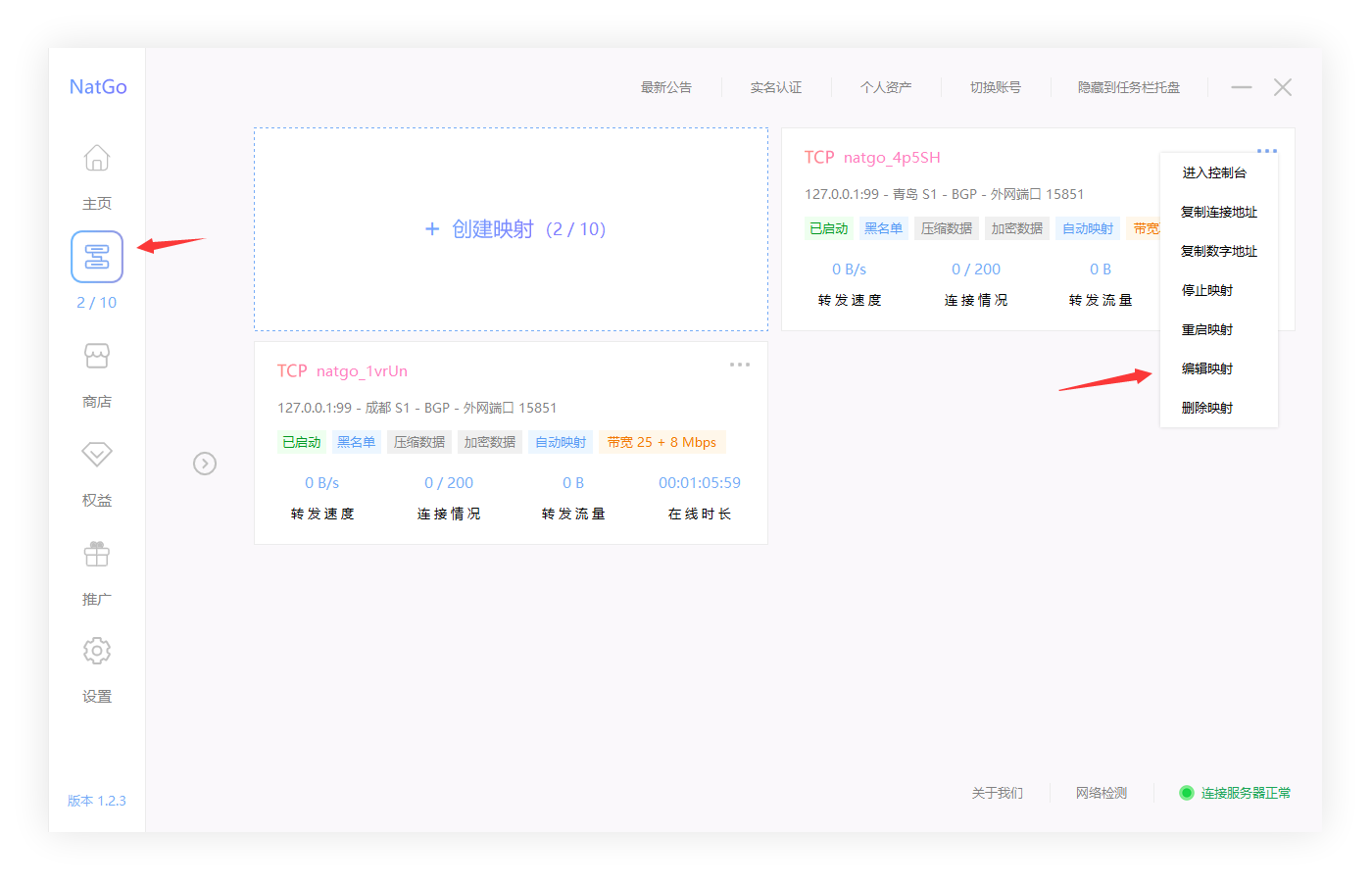Image resolution: width=1372 pixels, height=882 pixels.
Task: Click the 成都 S1 address line
Action: point(416,408)
